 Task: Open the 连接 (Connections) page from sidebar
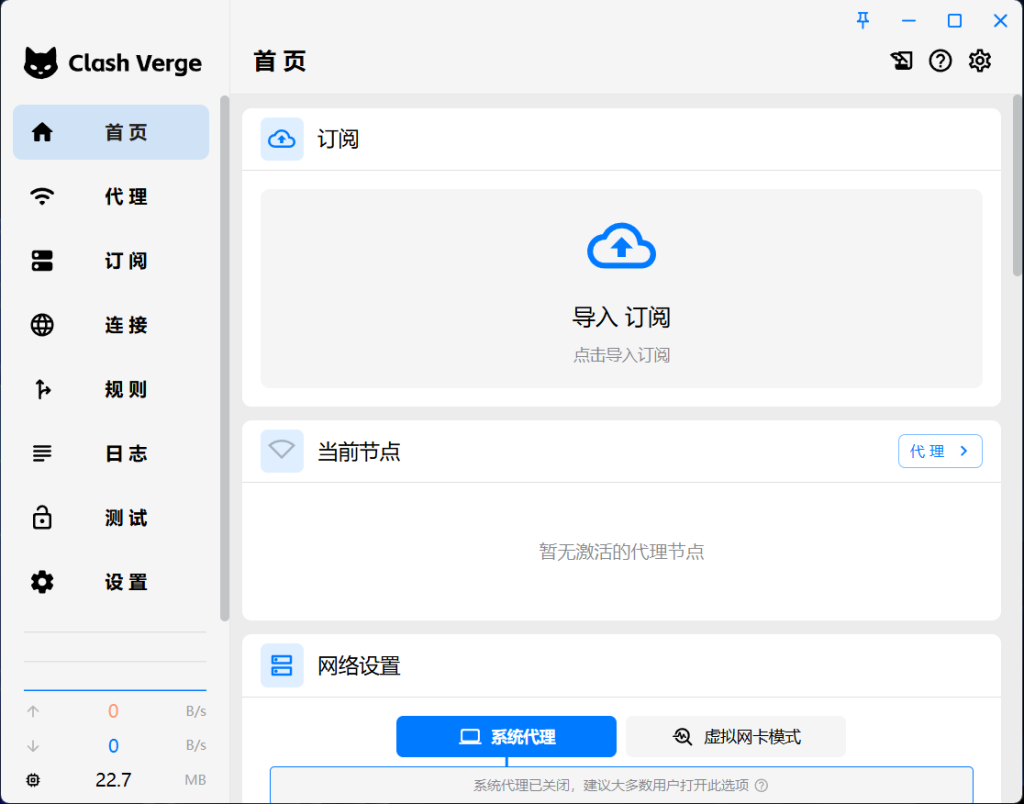pos(110,325)
